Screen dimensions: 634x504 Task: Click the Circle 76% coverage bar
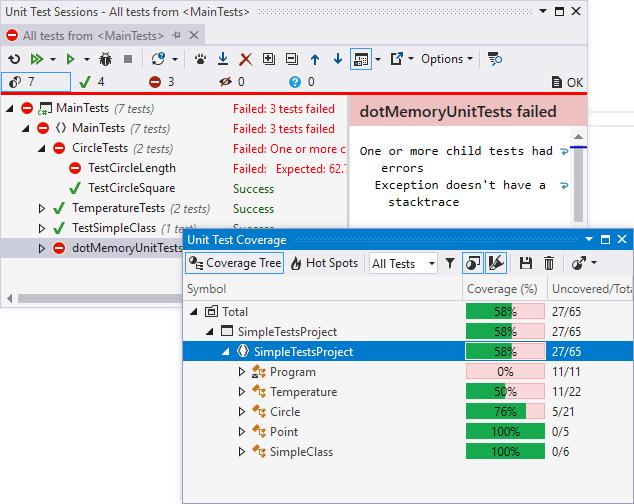tap(505, 412)
